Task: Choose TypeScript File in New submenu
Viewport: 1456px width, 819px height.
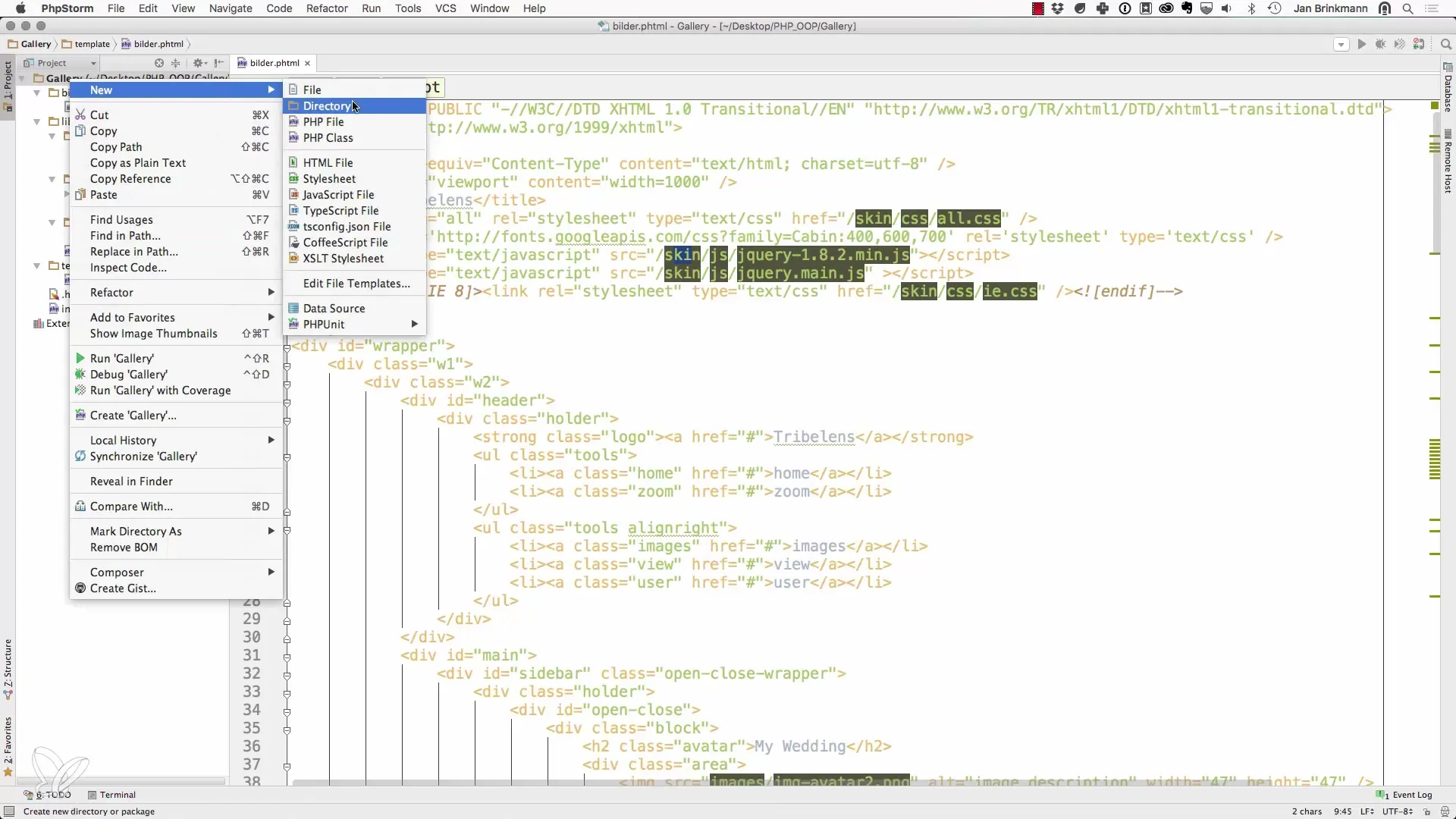Action: 354,211
